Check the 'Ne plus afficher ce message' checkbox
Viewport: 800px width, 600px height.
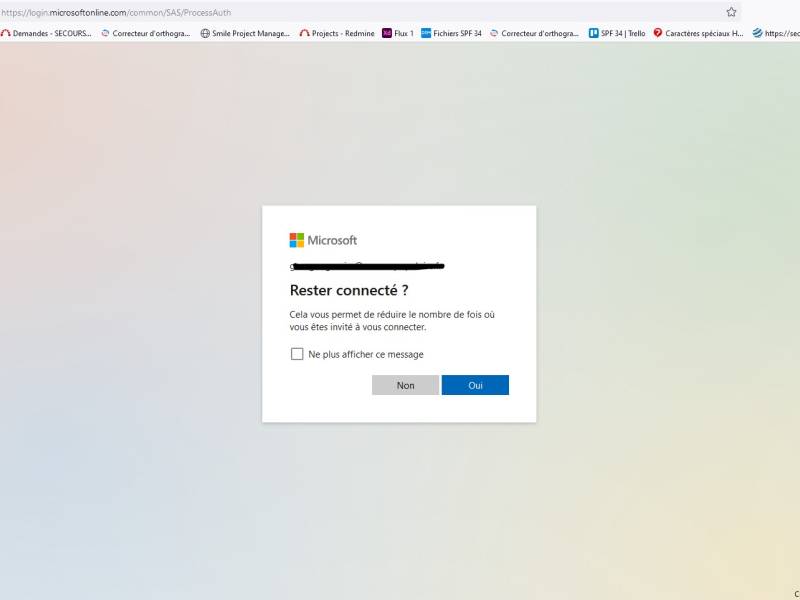pos(297,354)
